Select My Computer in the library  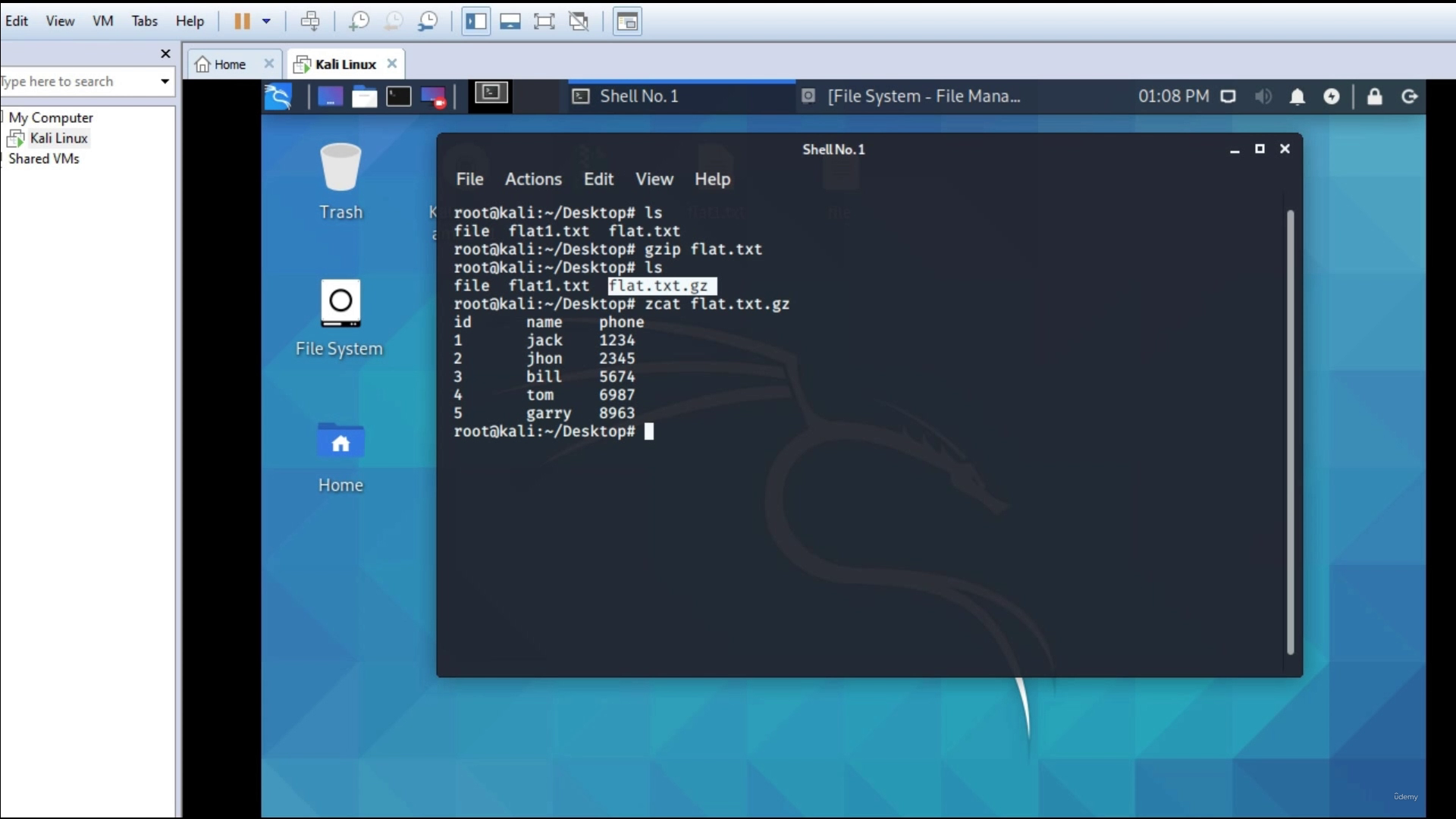51,118
